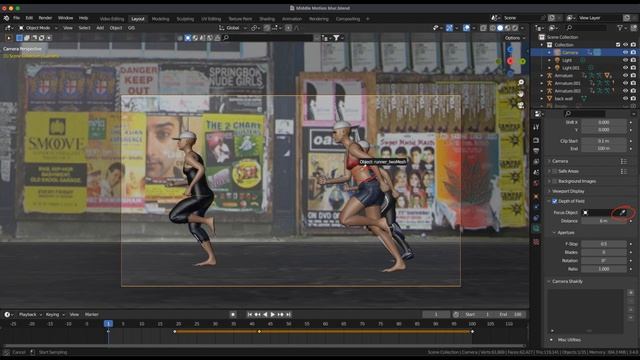Toggle viewport visibility of Light.001
640x360 pixels.
pyautogui.click(x=625, y=68)
